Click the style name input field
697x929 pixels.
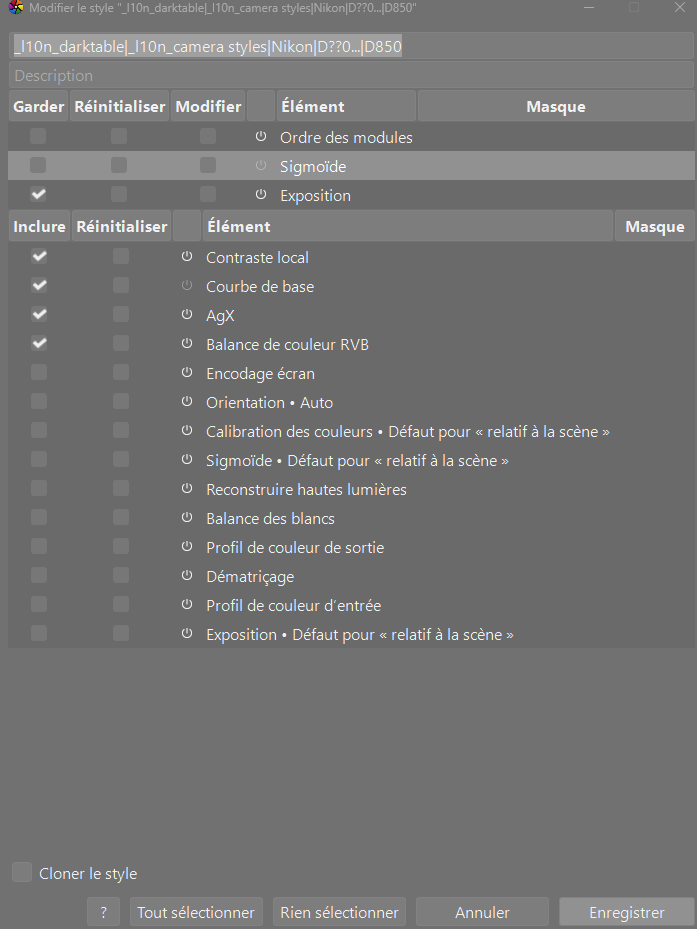tap(351, 46)
